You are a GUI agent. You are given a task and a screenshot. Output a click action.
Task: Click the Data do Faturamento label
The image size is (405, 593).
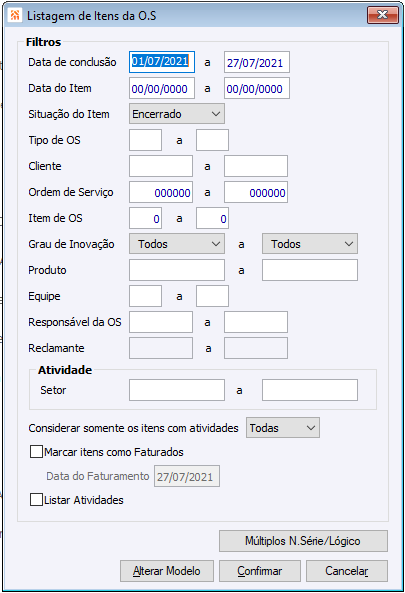tap(98, 476)
